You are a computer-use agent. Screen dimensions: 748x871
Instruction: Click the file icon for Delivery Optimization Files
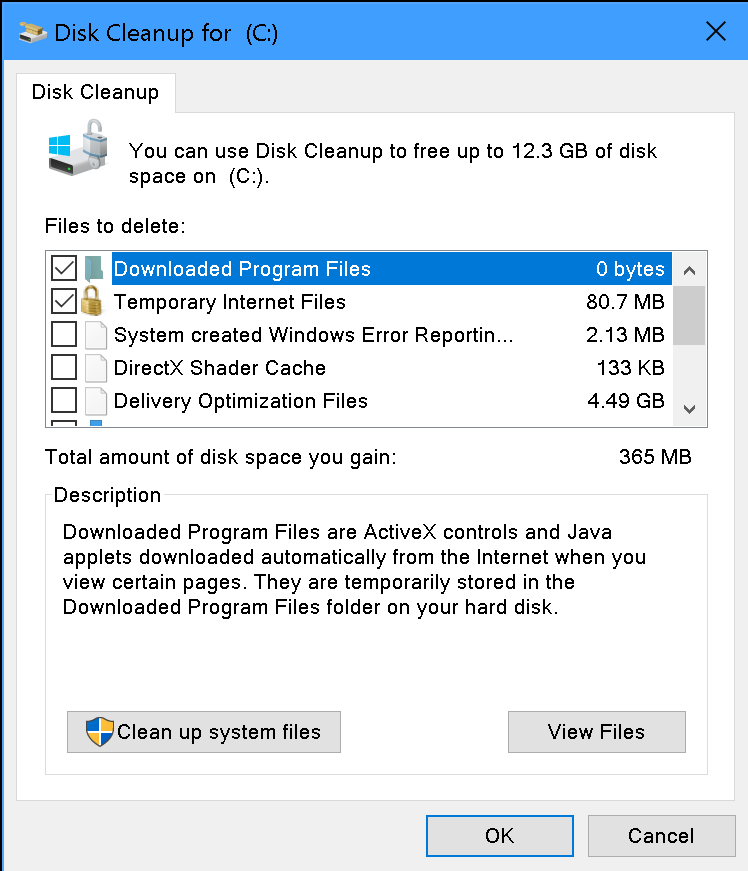(x=97, y=401)
